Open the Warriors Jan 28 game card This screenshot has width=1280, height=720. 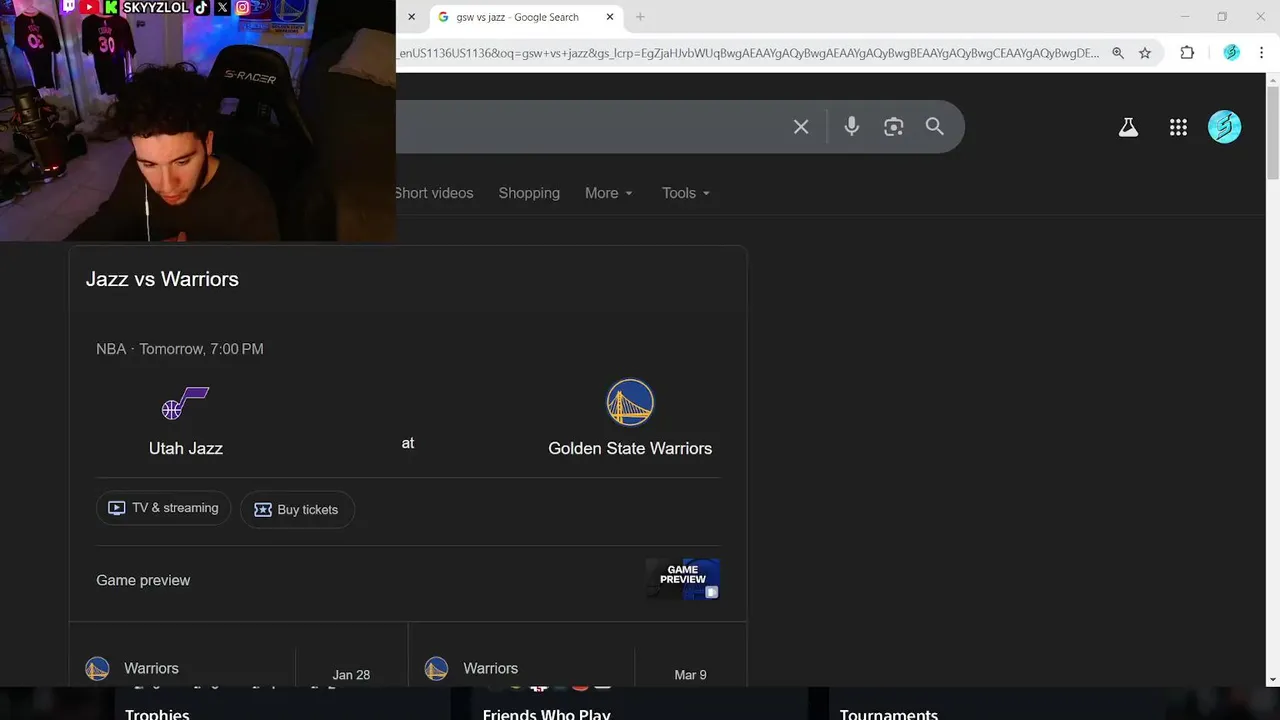tap(239, 655)
